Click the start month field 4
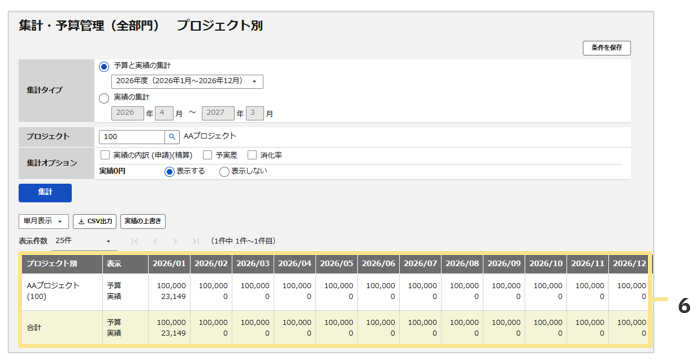 (164, 113)
